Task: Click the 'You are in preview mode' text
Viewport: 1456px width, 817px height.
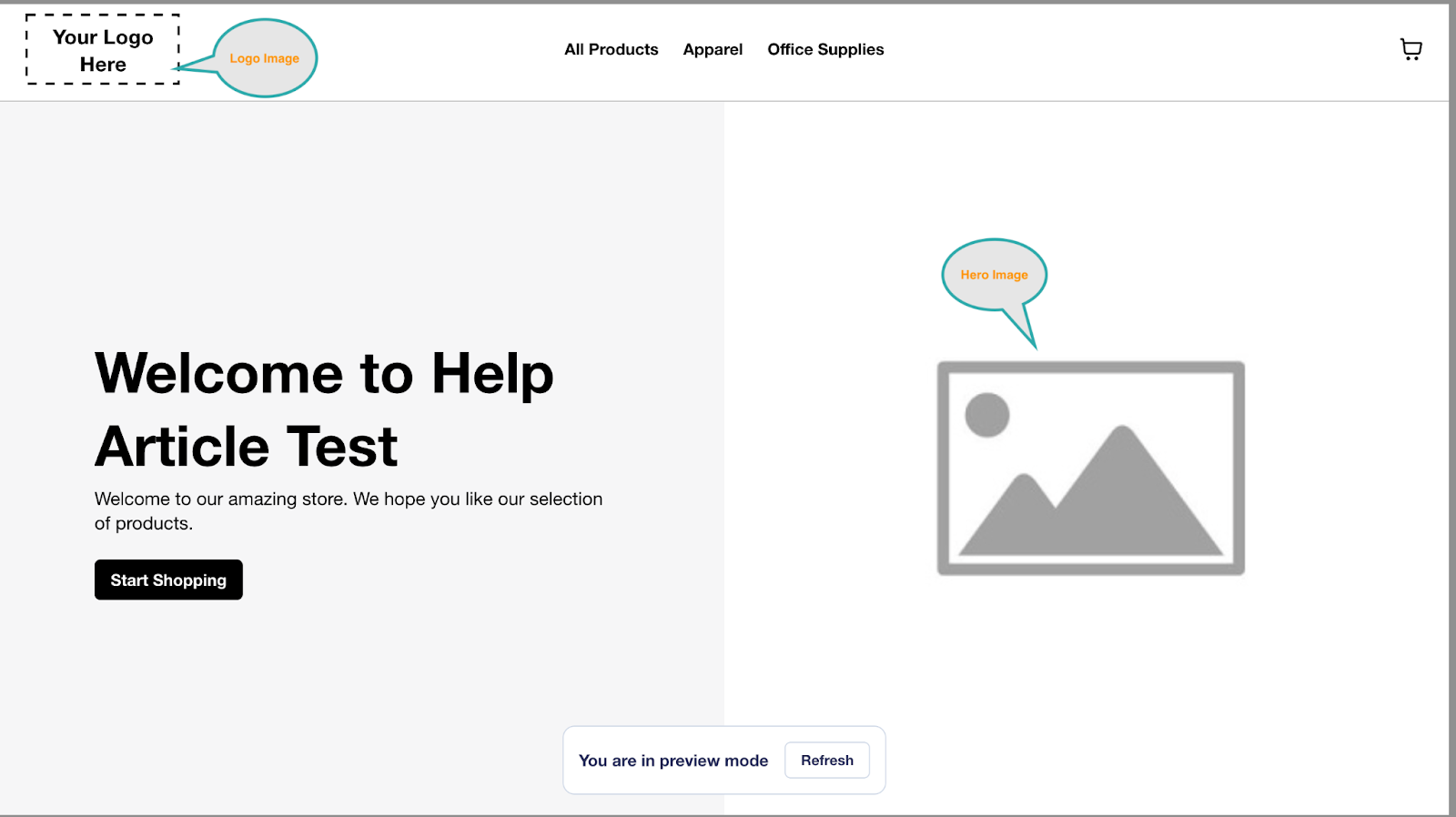Action: pos(673,761)
